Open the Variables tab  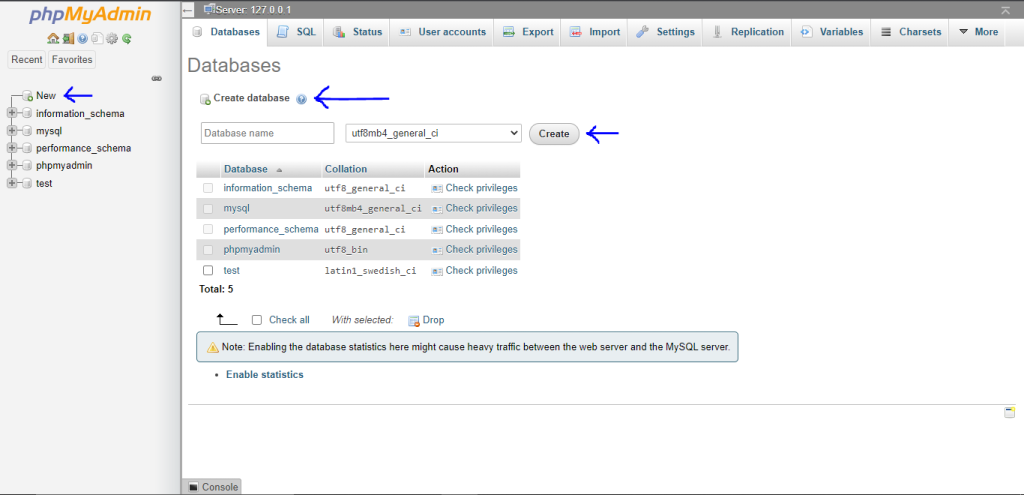[831, 32]
